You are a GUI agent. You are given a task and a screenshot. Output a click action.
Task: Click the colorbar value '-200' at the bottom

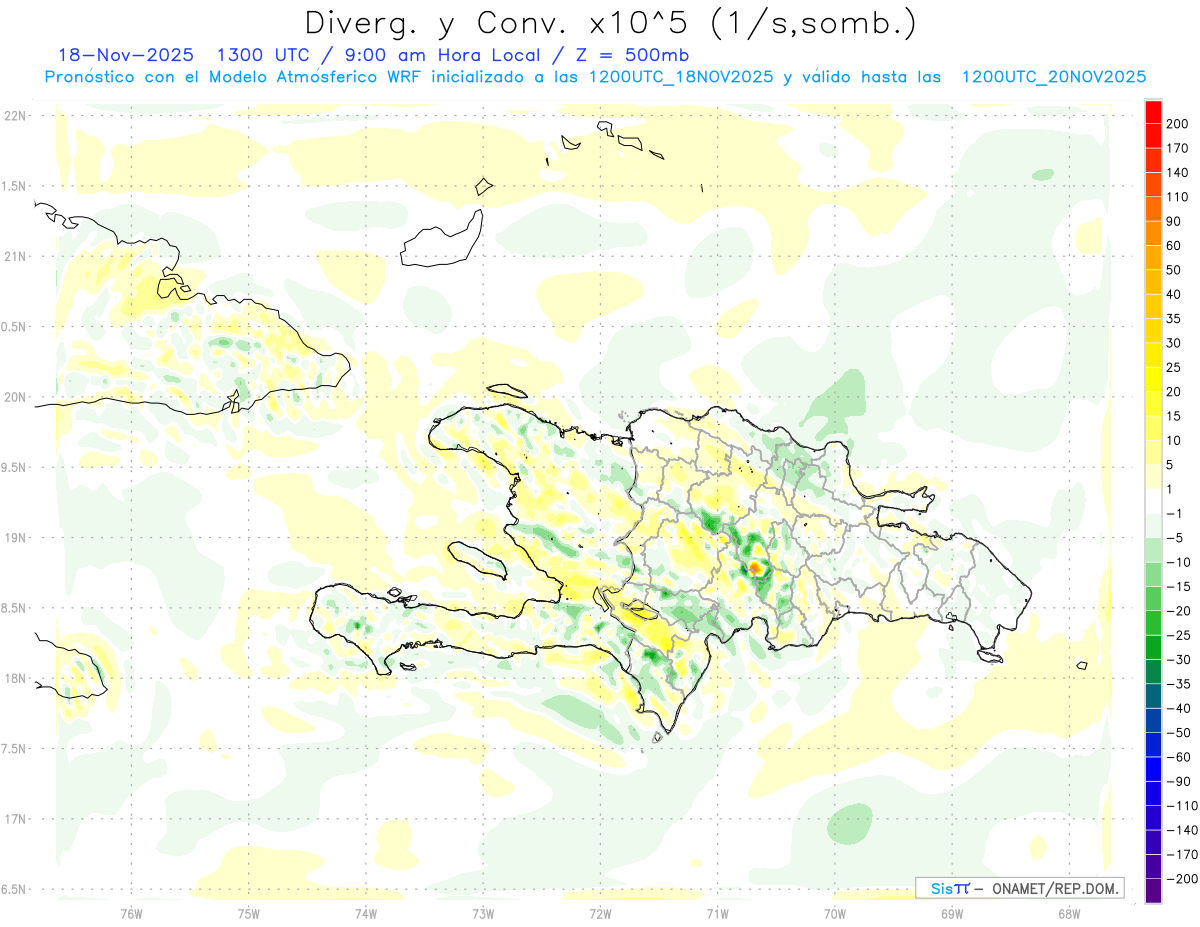click(1183, 878)
